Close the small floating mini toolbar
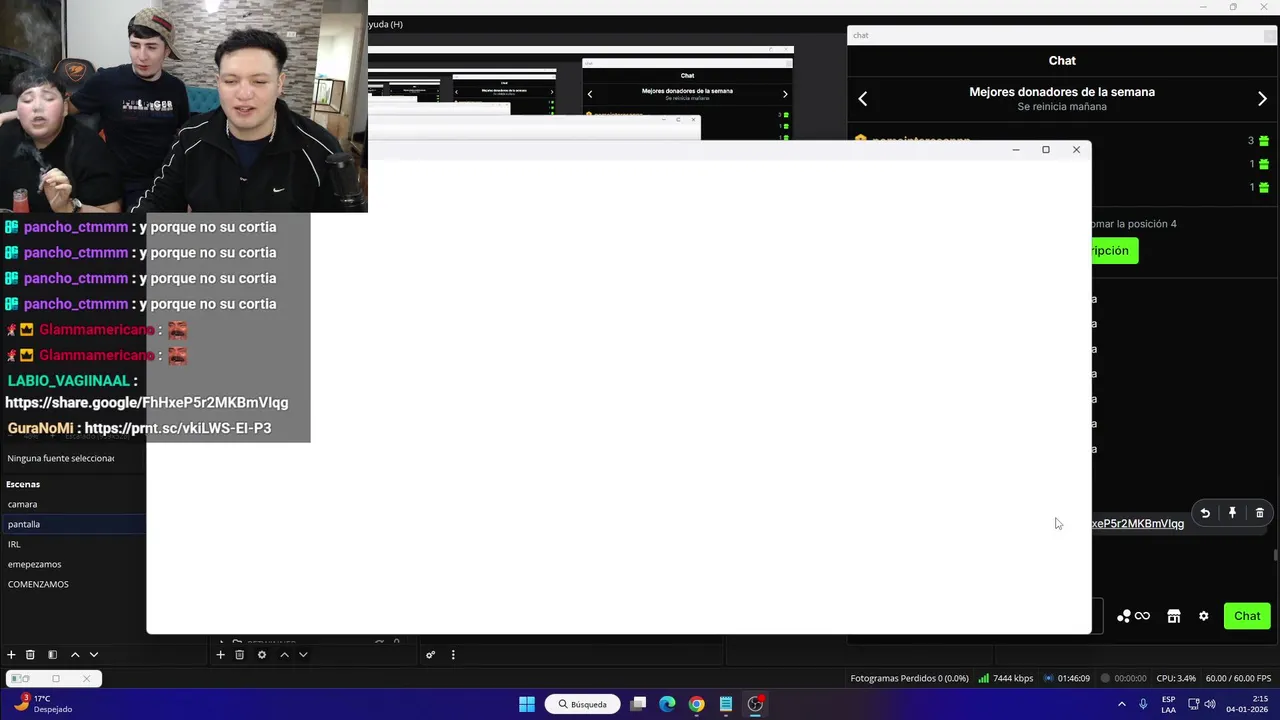This screenshot has height=720, width=1280. [x=86, y=678]
